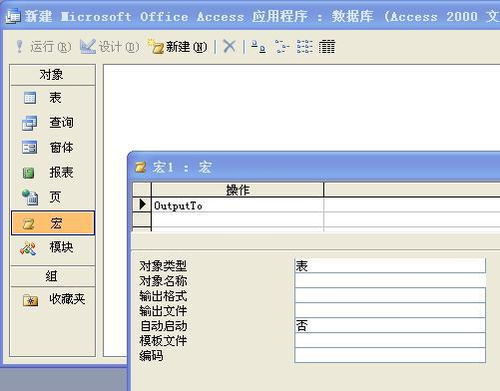Click the Auto Start (自动启动) field
500x391 pixels.
pos(390,325)
